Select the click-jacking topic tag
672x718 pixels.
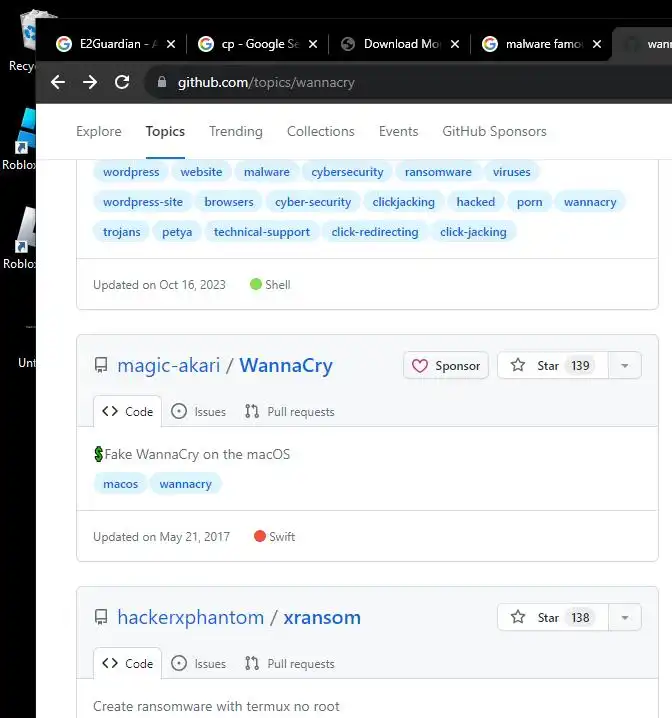click(473, 232)
